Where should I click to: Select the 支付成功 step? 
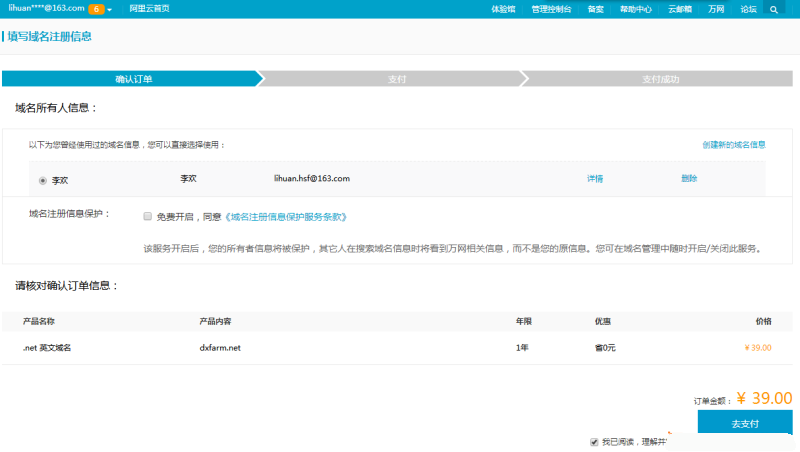click(x=660, y=79)
